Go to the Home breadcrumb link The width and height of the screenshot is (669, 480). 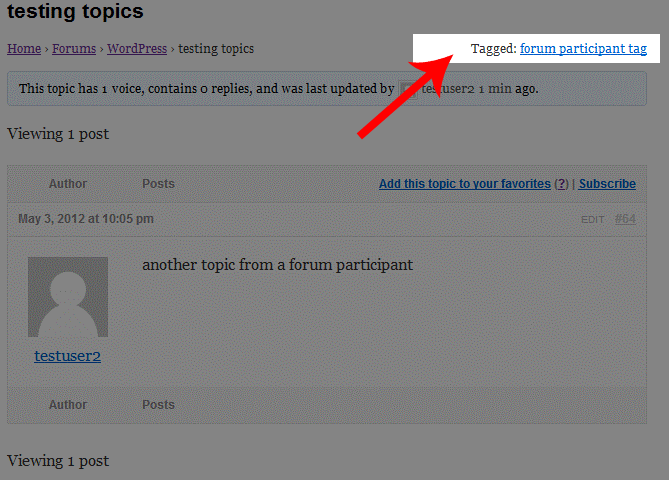coord(24,48)
